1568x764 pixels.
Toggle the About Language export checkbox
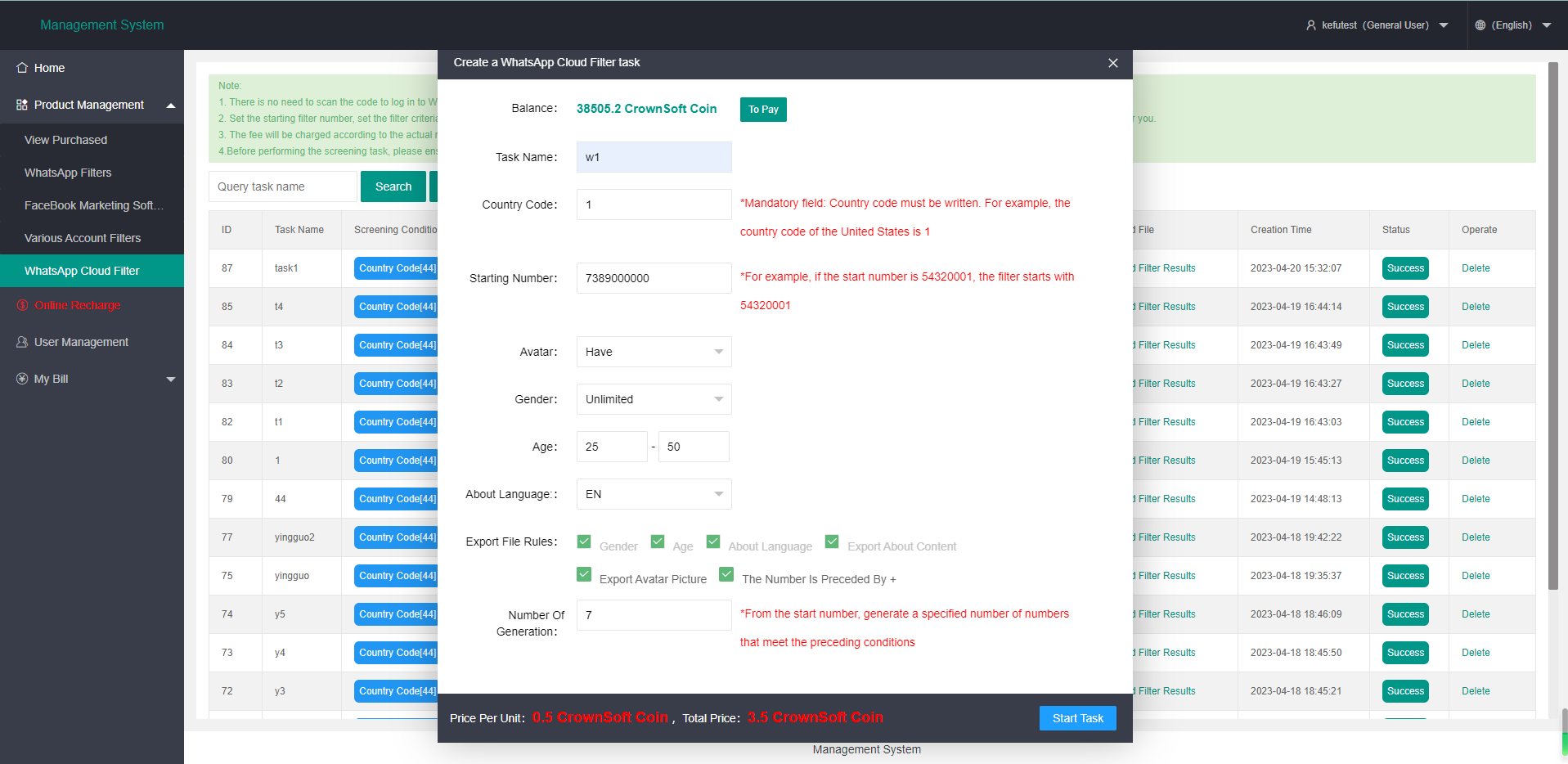tap(713, 542)
